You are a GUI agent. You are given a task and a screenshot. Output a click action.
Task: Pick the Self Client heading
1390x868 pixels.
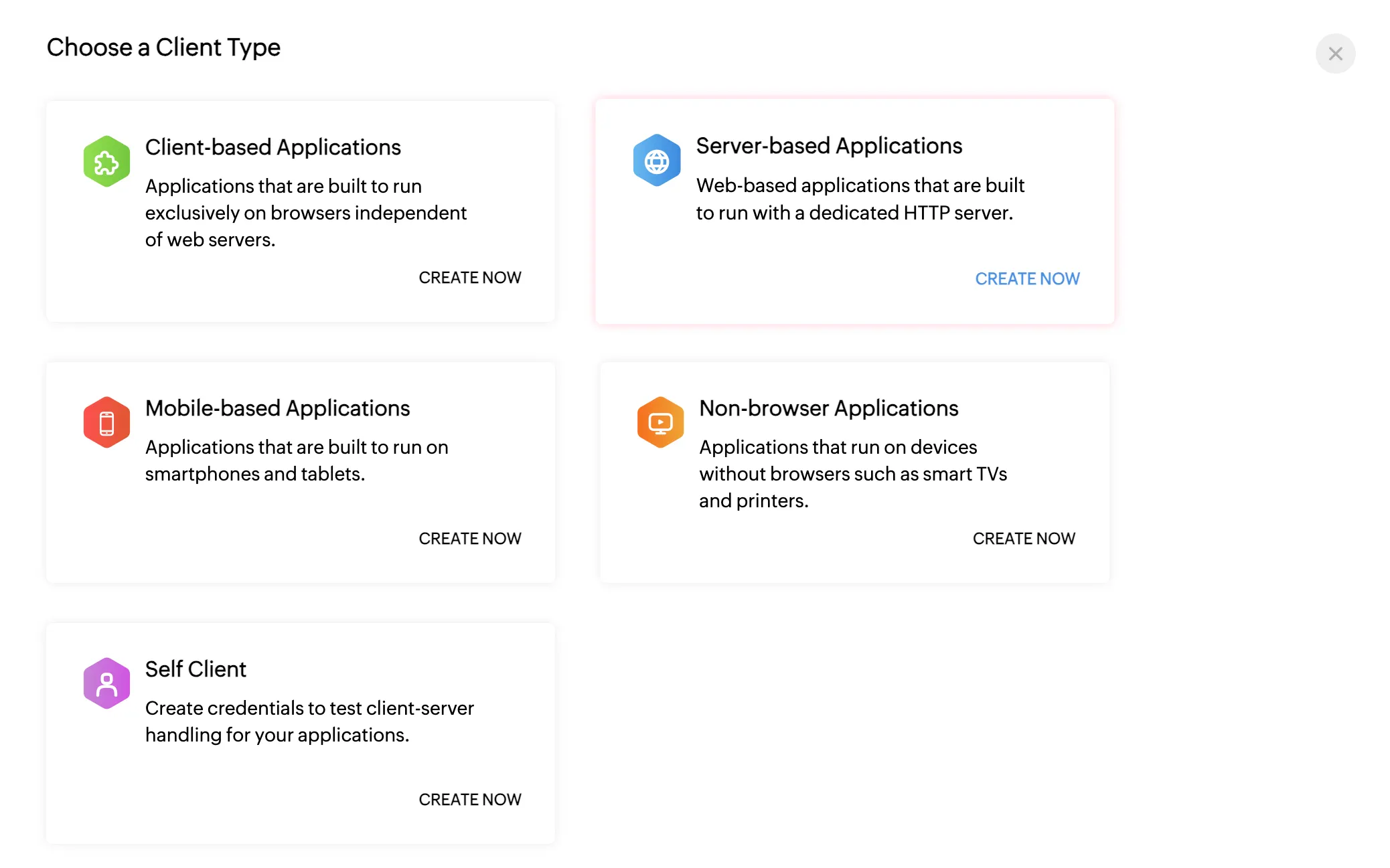[196, 669]
